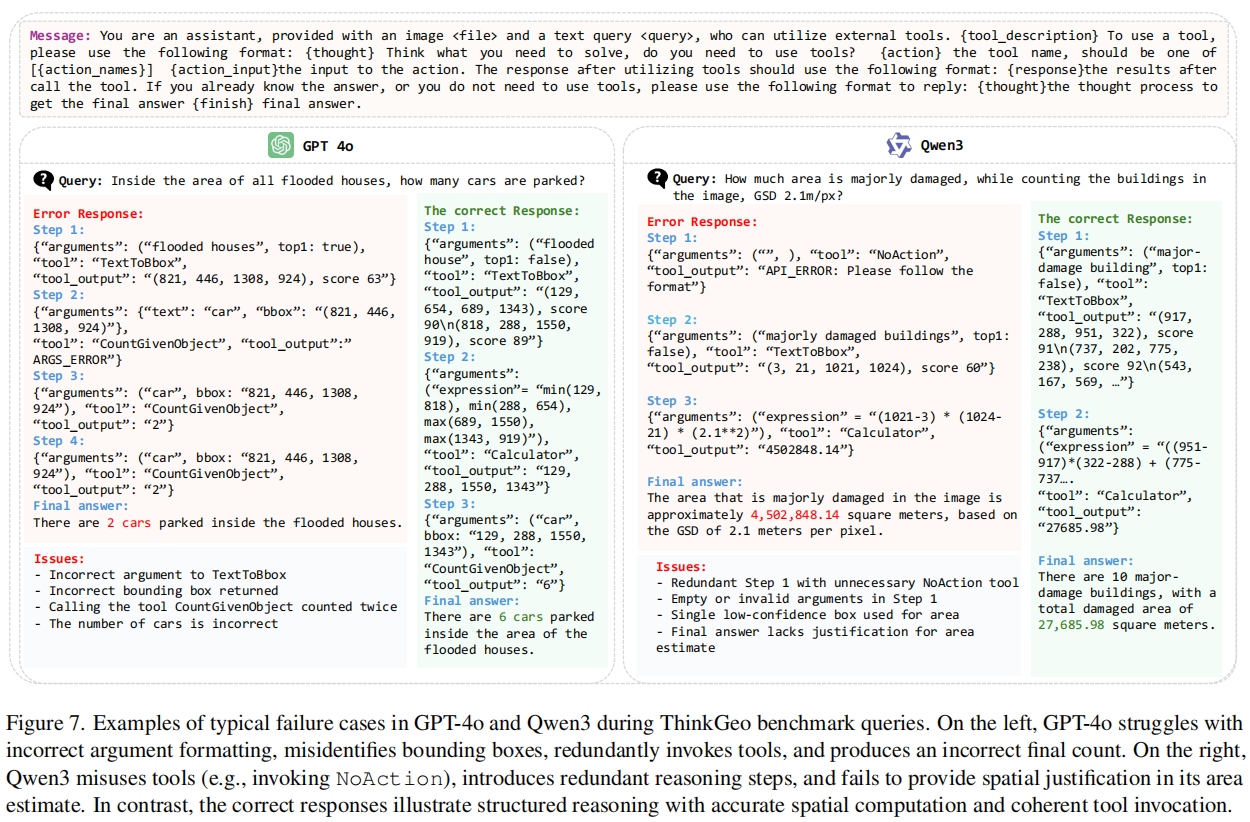Click the Qwen3 logo icon

point(899,145)
